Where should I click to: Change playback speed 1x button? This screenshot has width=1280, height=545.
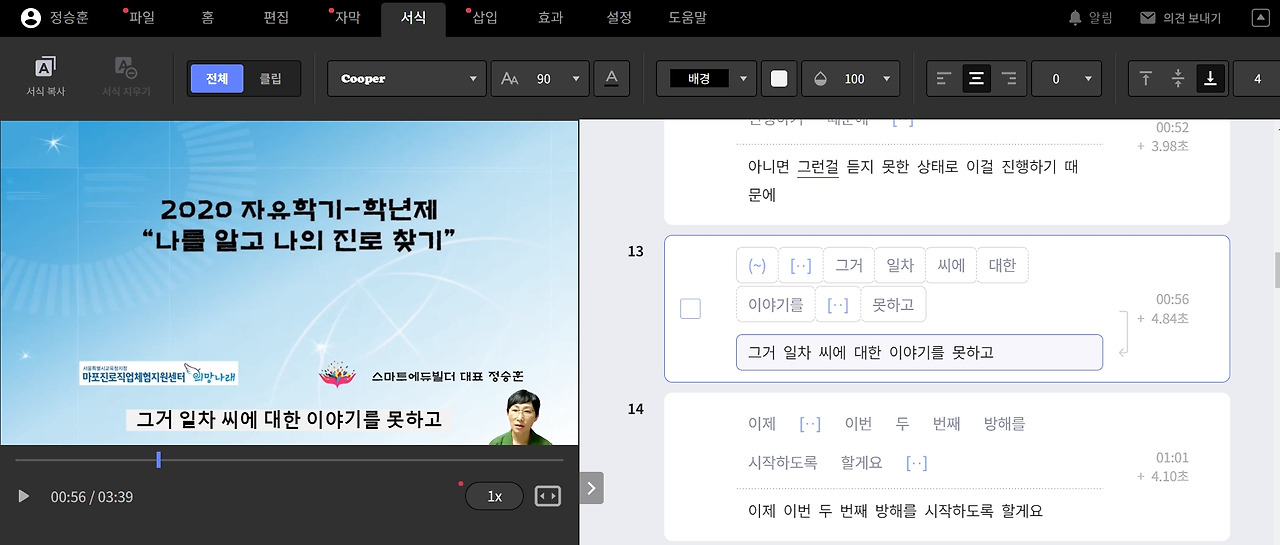tap(494, 496)
